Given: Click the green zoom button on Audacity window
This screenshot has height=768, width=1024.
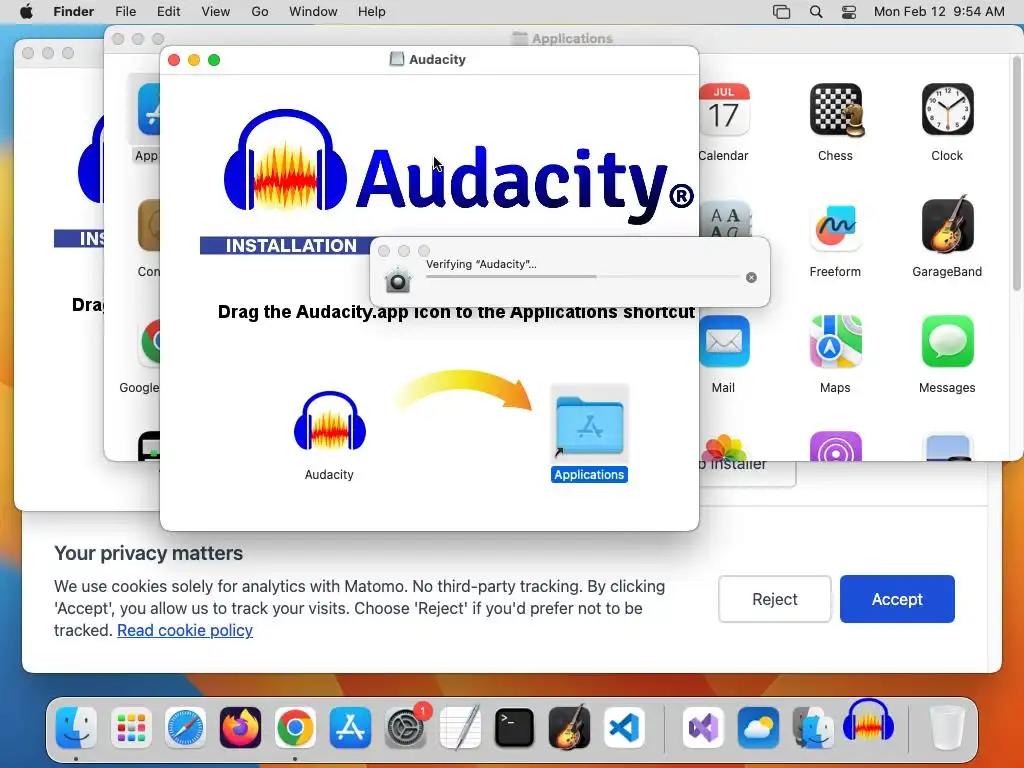Looking at the screenshot, I should [214, 60].
